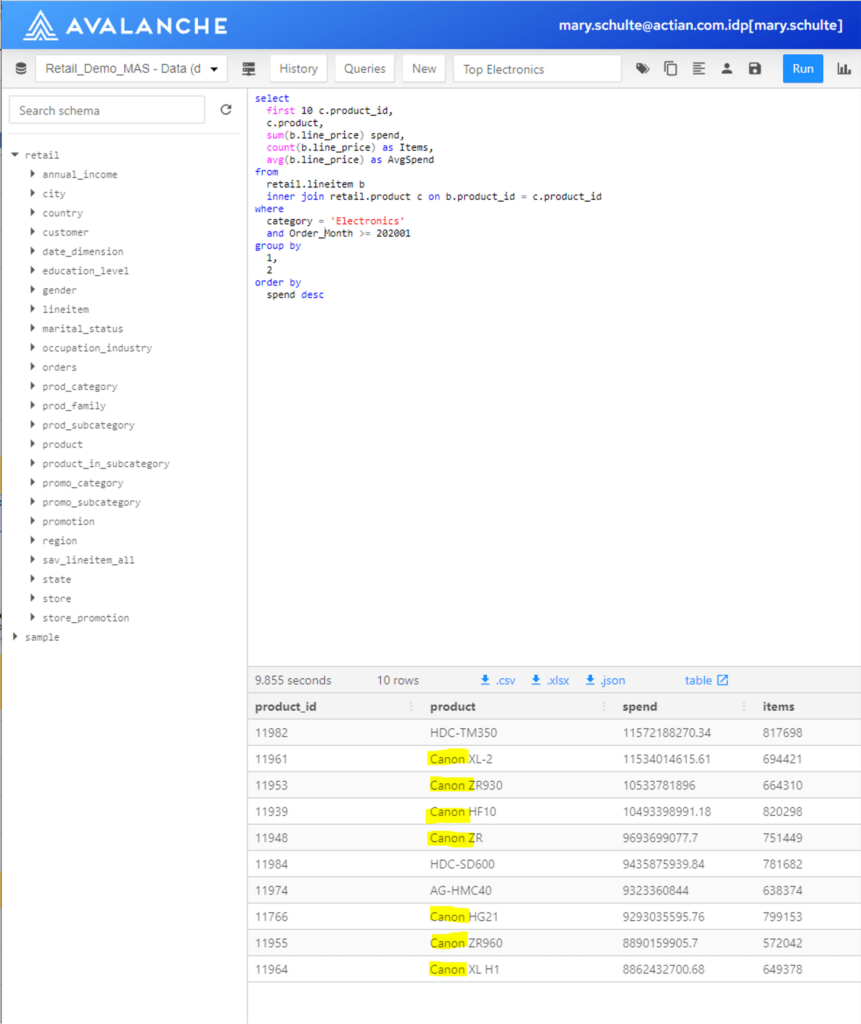Expand the product table node
The image size is (861, 1024).
point(31,444)
